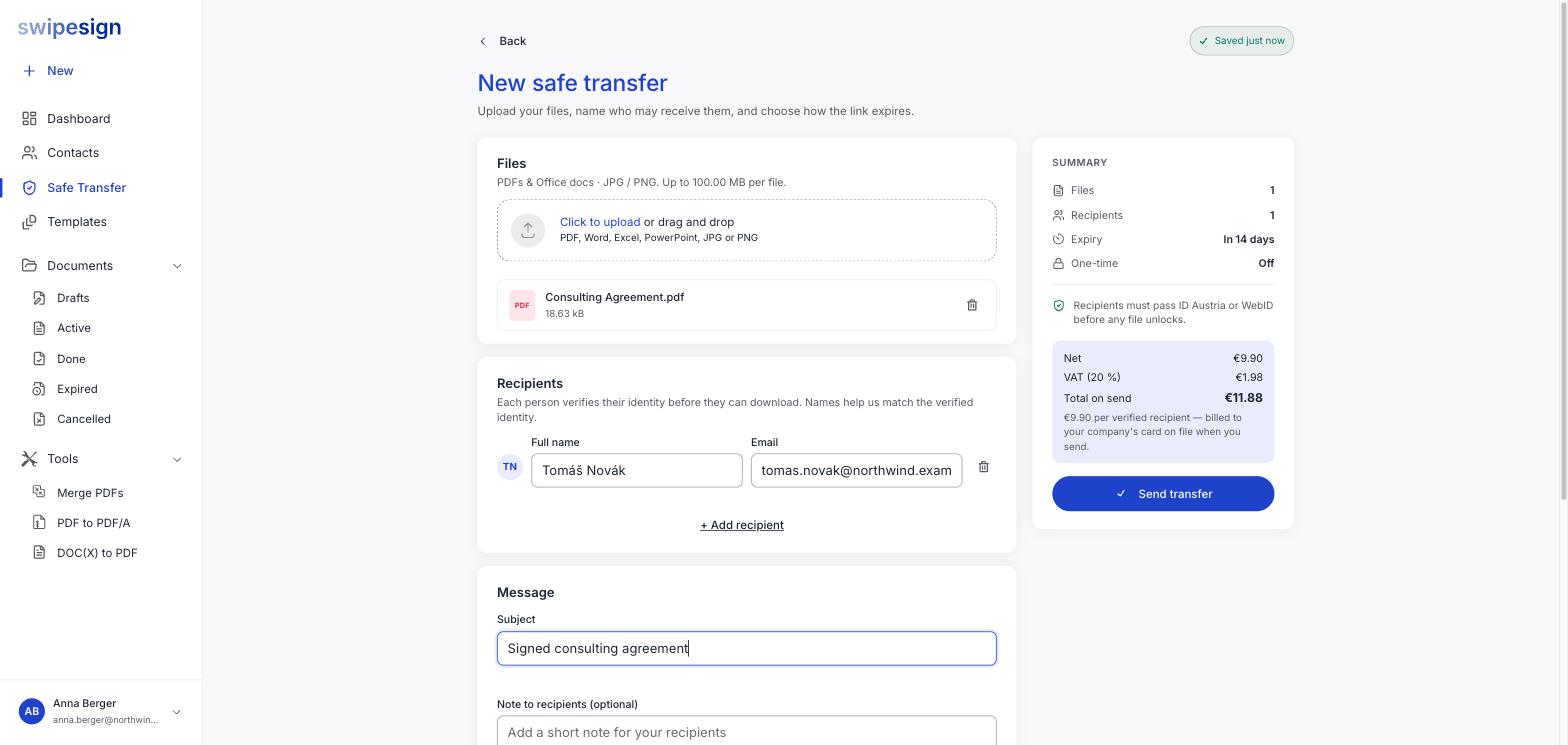Click the Templates icon in the sidebar

click(x=29, y=222)
